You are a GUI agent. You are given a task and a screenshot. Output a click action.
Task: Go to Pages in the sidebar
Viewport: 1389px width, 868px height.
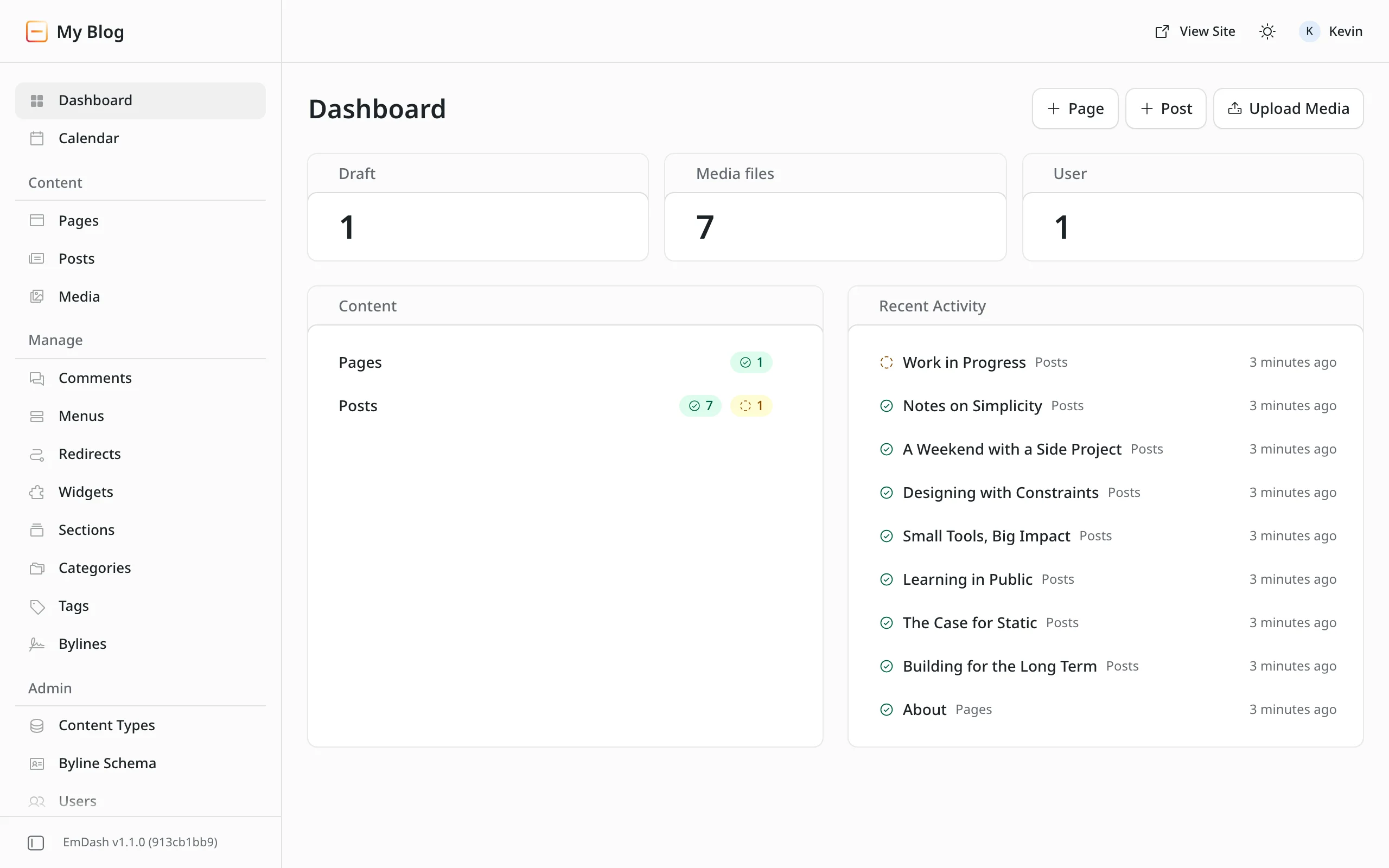point(141,220)
